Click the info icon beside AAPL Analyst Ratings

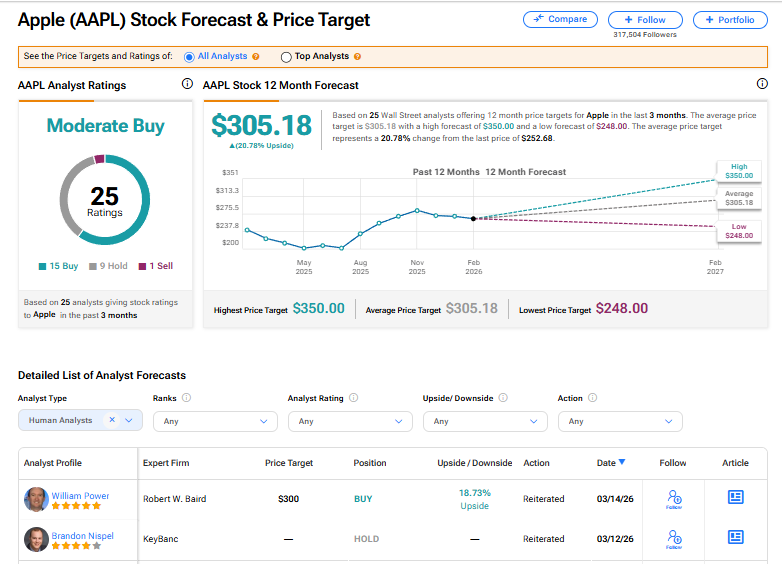[x=187, y=84]
